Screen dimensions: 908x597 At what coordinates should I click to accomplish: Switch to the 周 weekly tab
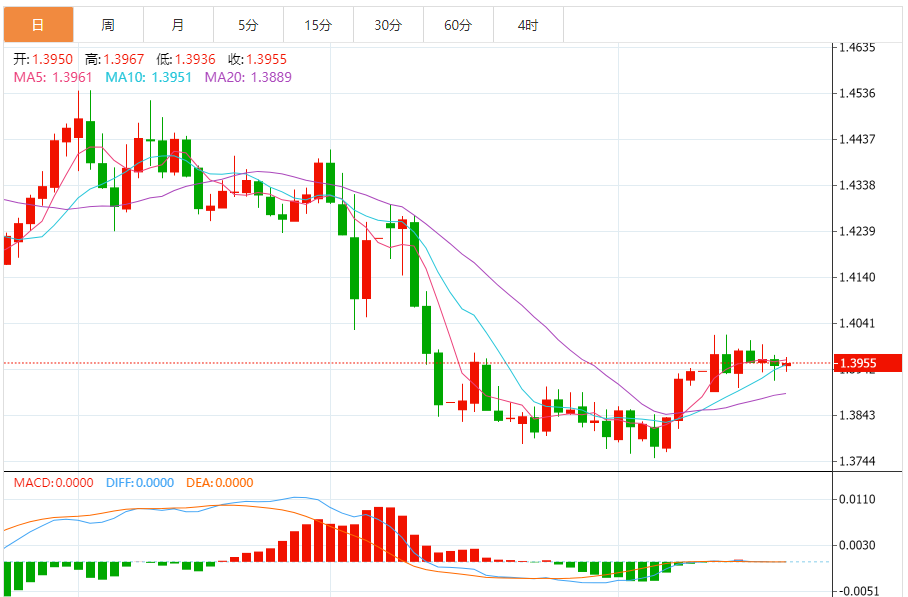pyautogui.click(x=108, y=25)
